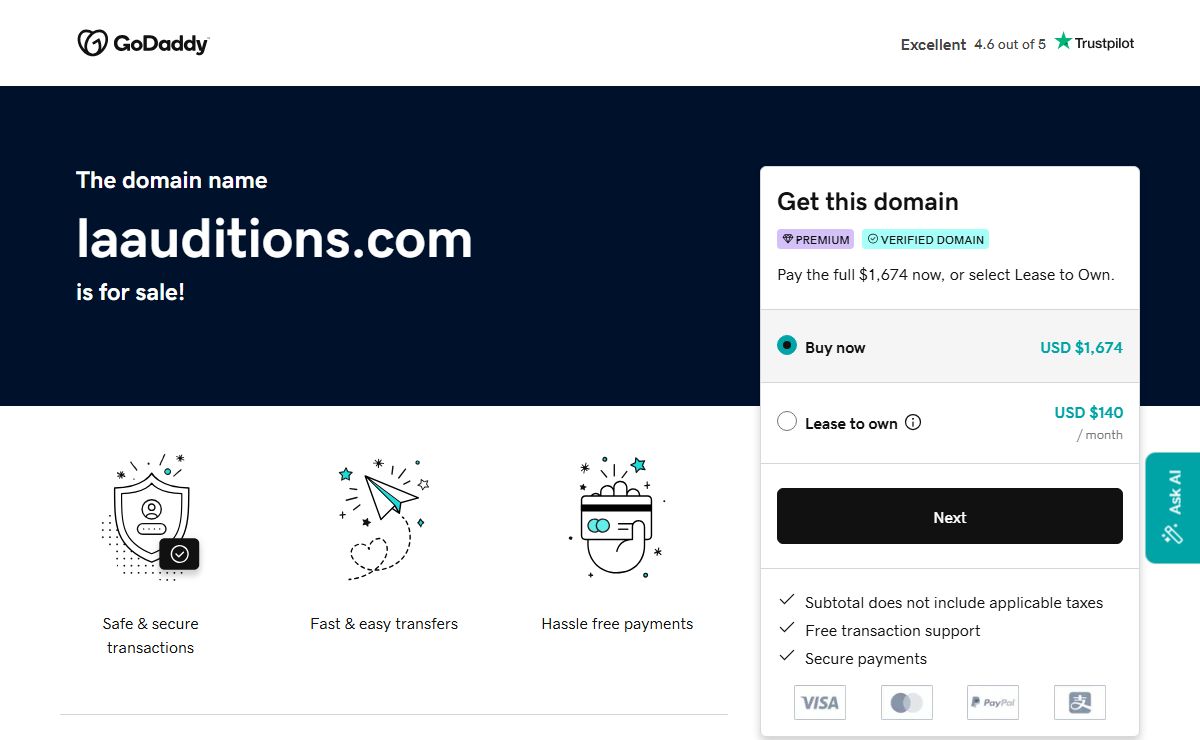The image size is (1200, 740).
Task: Open the Ask AI side tab
Action: pyautogui.click(x=1173, y=507)
